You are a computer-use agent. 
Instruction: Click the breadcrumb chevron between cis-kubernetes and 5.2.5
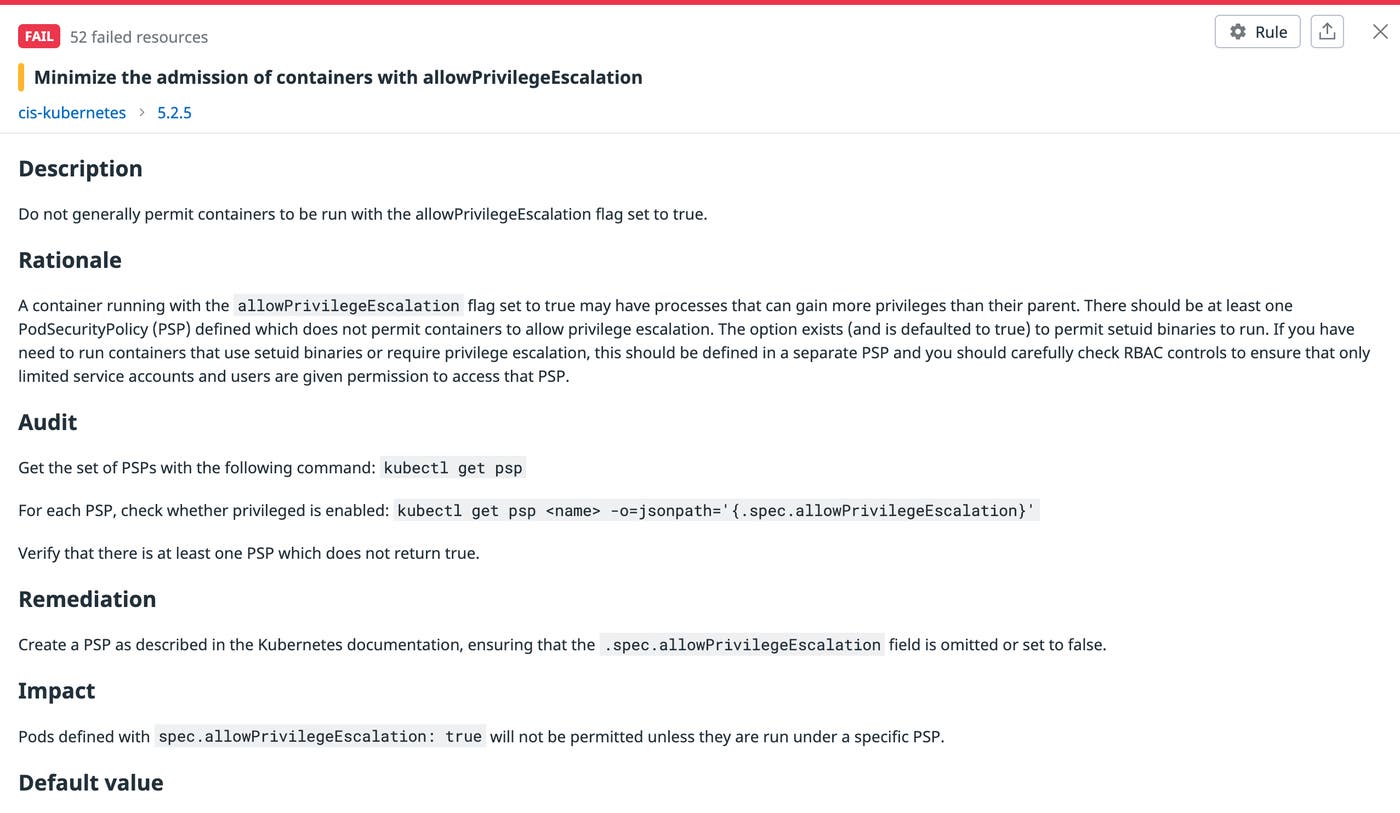tap(141, 113)
